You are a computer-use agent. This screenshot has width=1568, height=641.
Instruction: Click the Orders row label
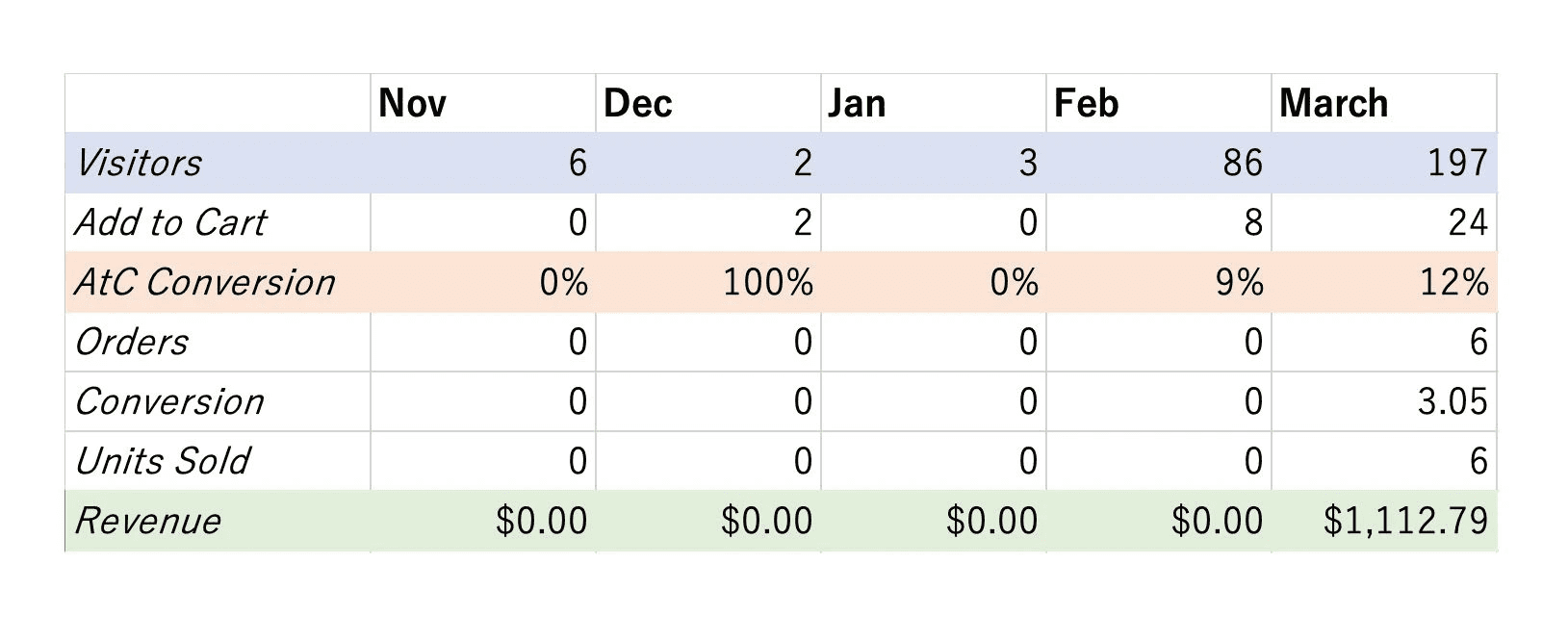tap(218, 342)
